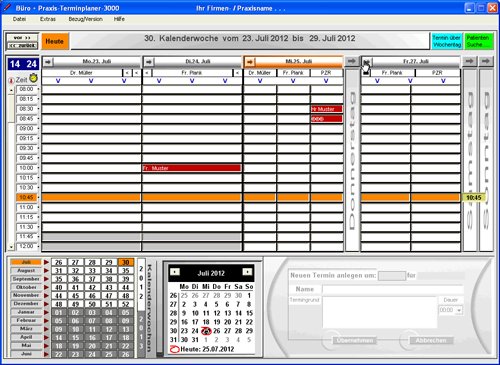Expand the collapsed Samstag column arrow
The image size is (500, 365).
pos(469,61)
